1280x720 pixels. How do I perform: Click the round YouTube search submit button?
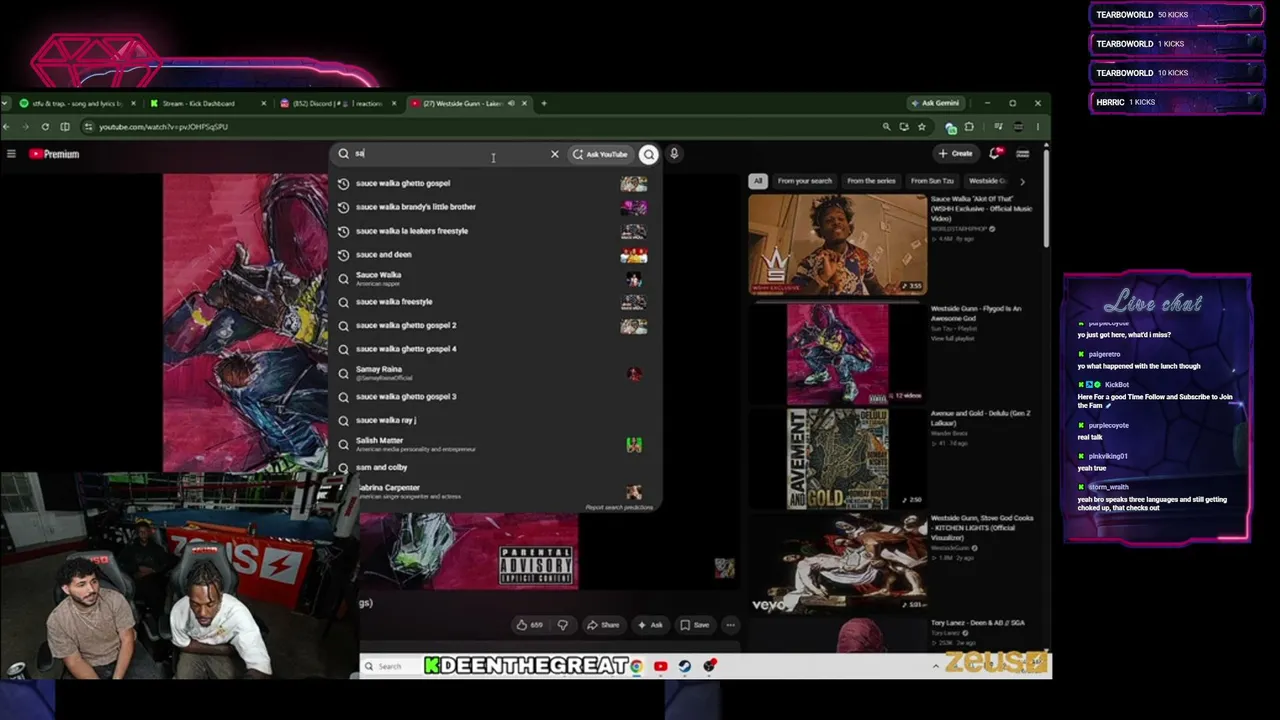coord(649,154)
